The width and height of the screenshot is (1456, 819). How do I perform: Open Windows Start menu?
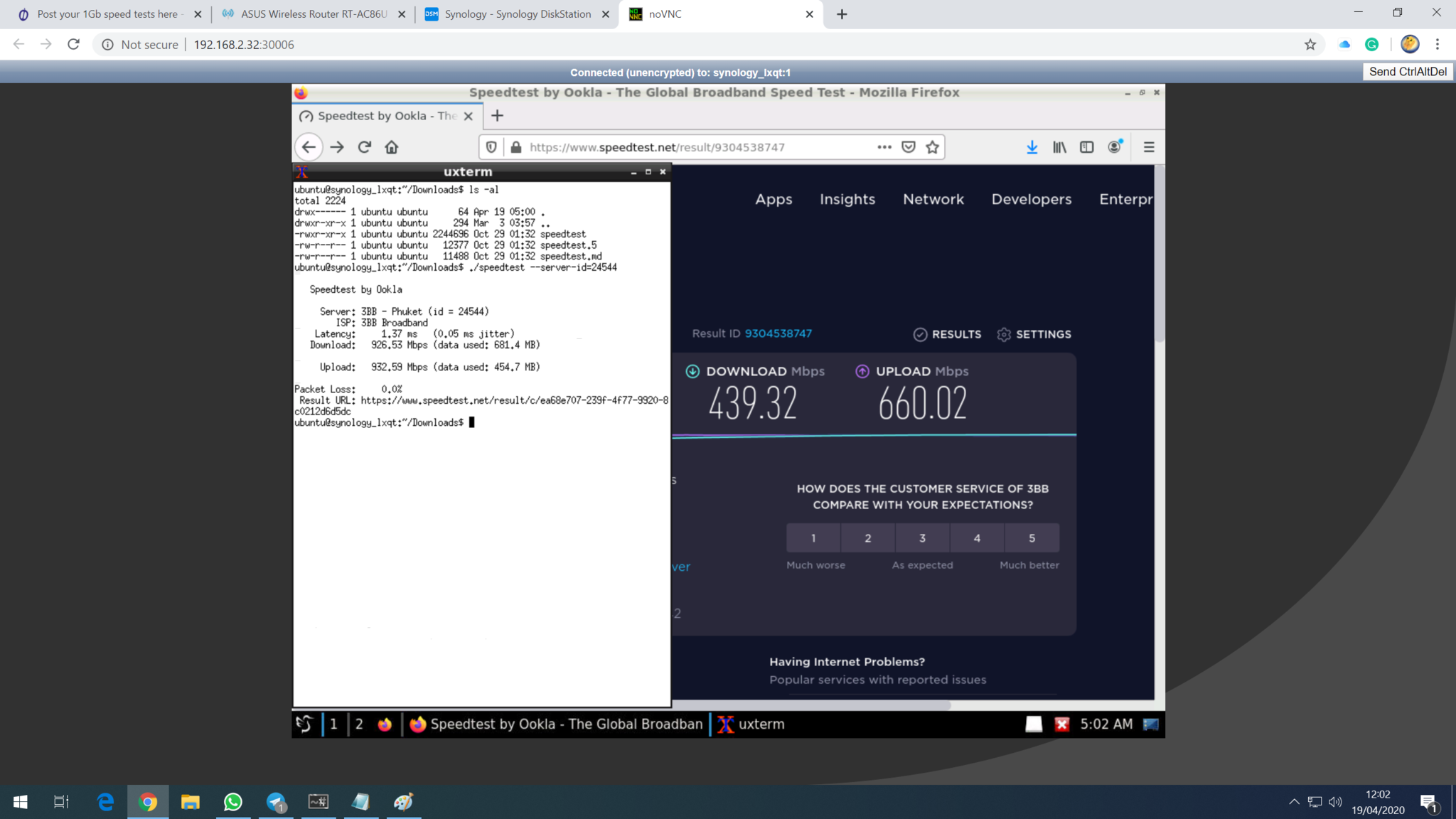(x=21, y=802)
